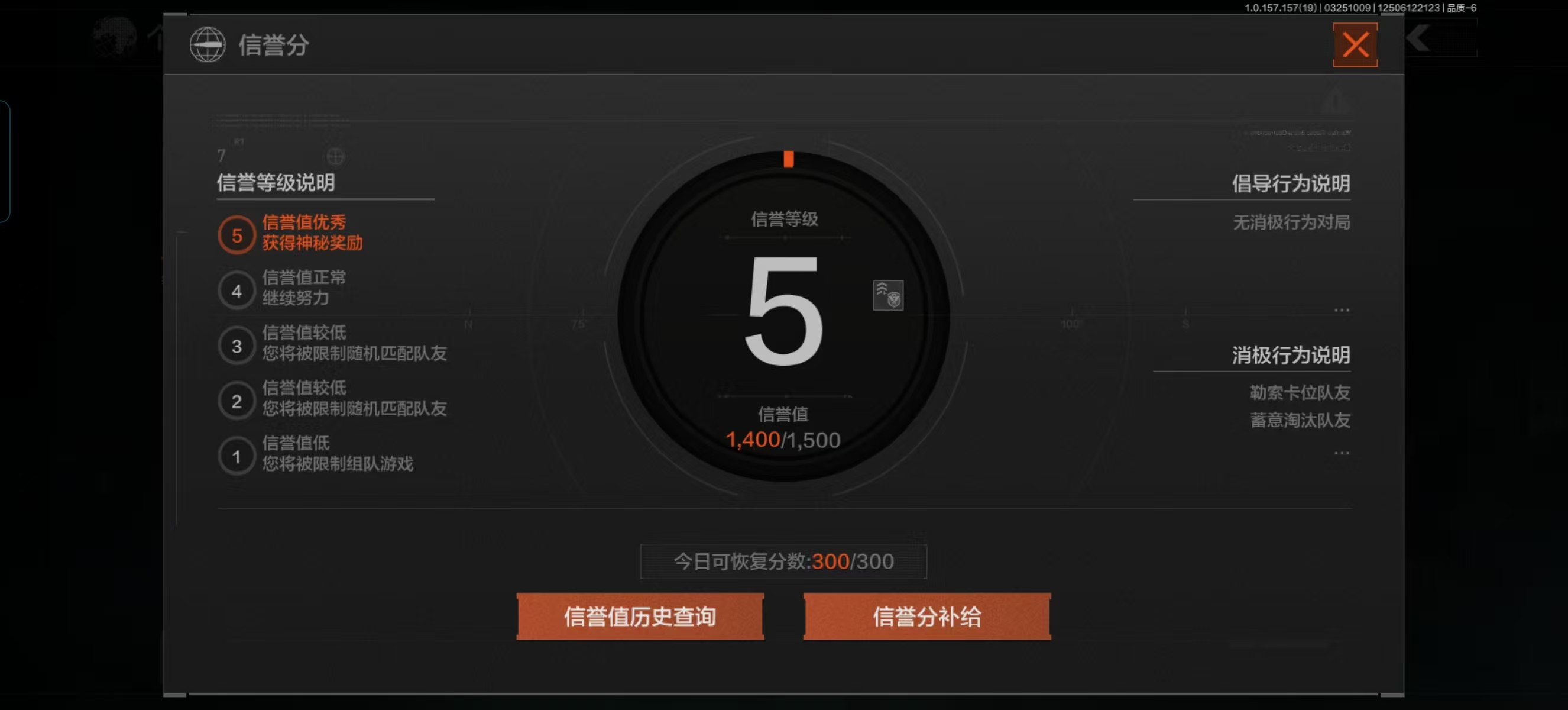Select level 1 circle 信誉值低

pos(237,456)
